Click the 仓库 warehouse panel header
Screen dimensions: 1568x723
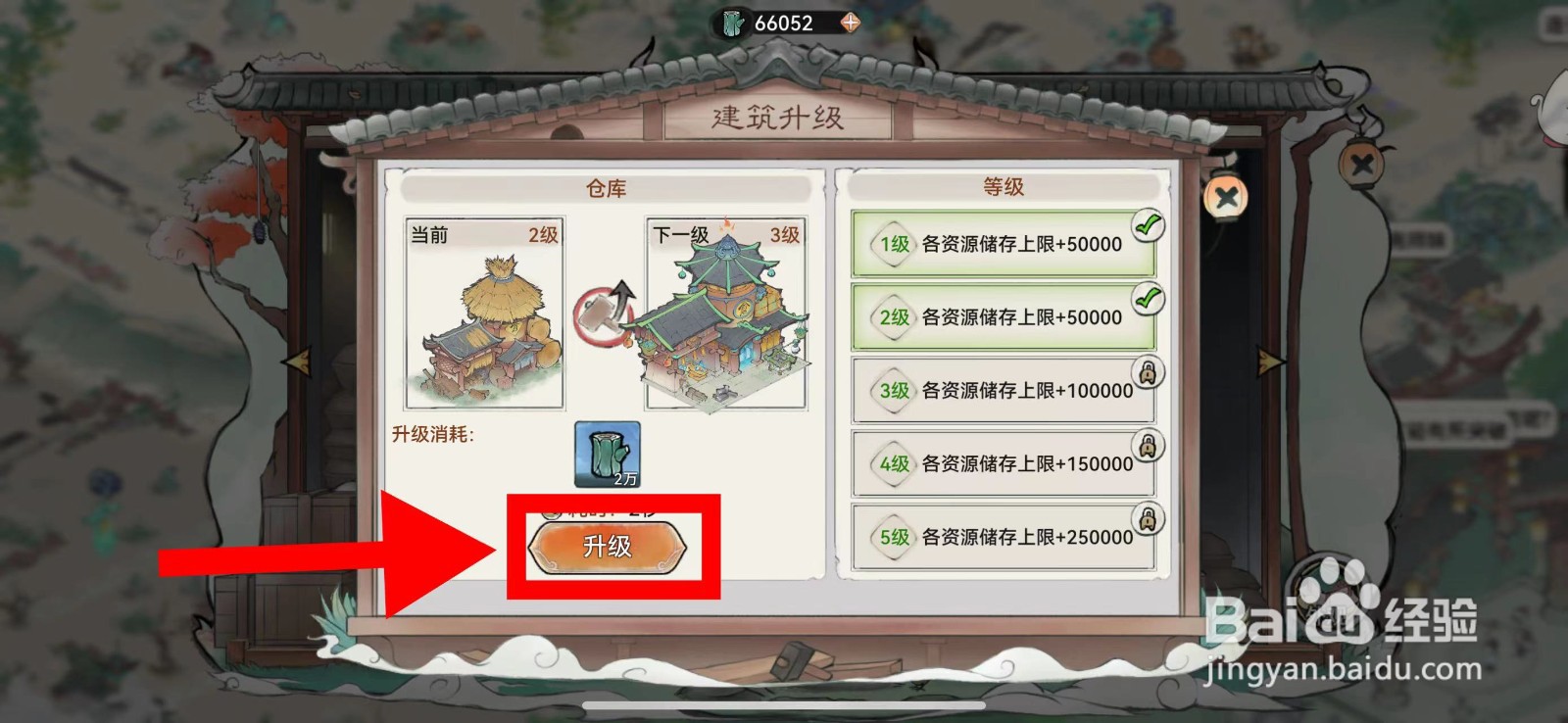click(x=606, y=188)
